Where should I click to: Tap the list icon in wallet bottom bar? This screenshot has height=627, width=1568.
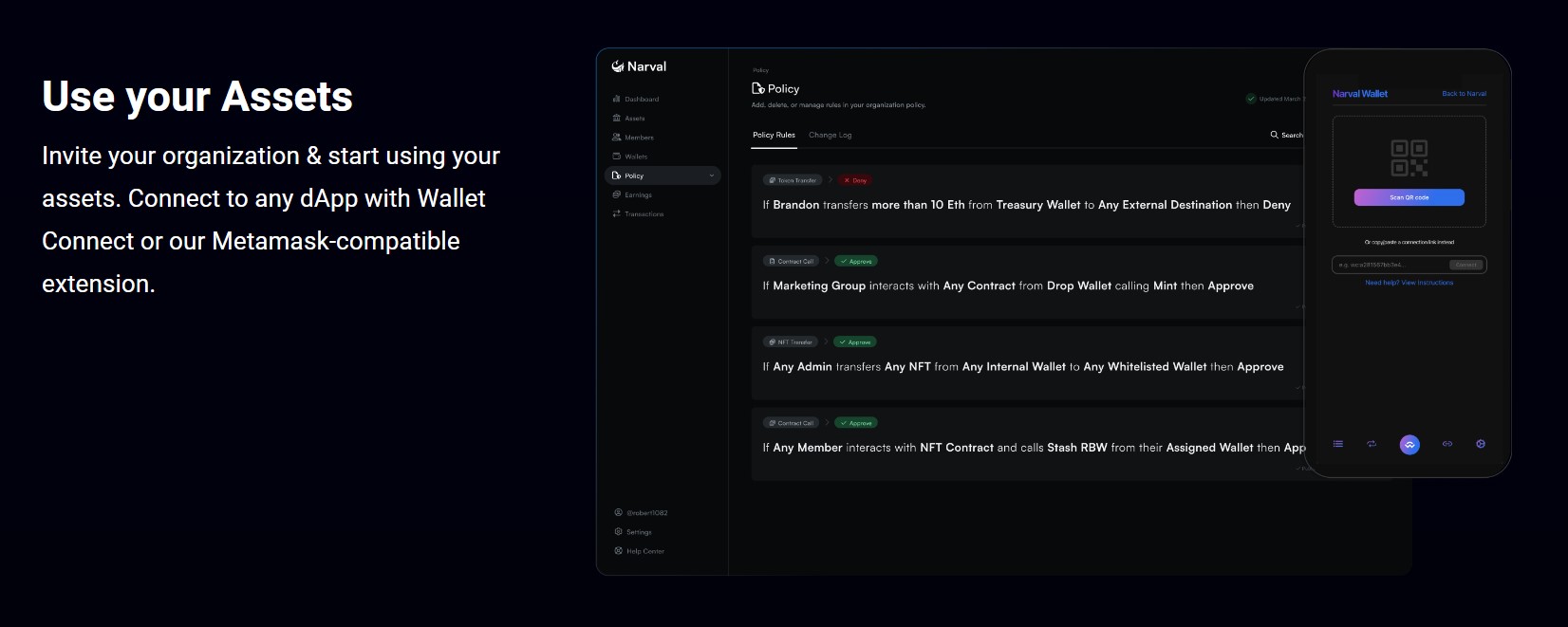pos(1338,444)
